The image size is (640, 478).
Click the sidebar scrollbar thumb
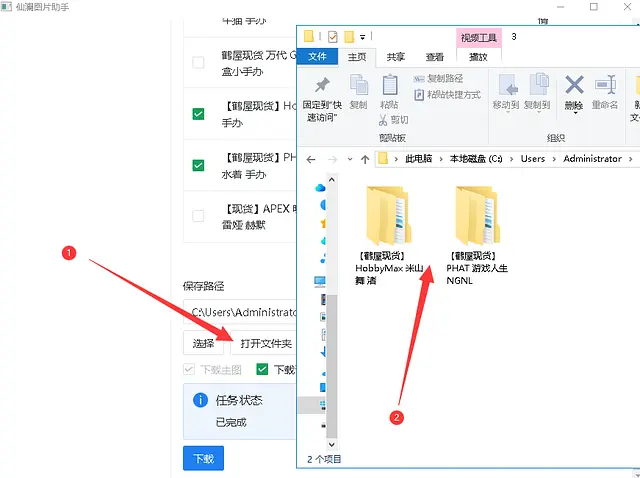click(x=332, y=366)
